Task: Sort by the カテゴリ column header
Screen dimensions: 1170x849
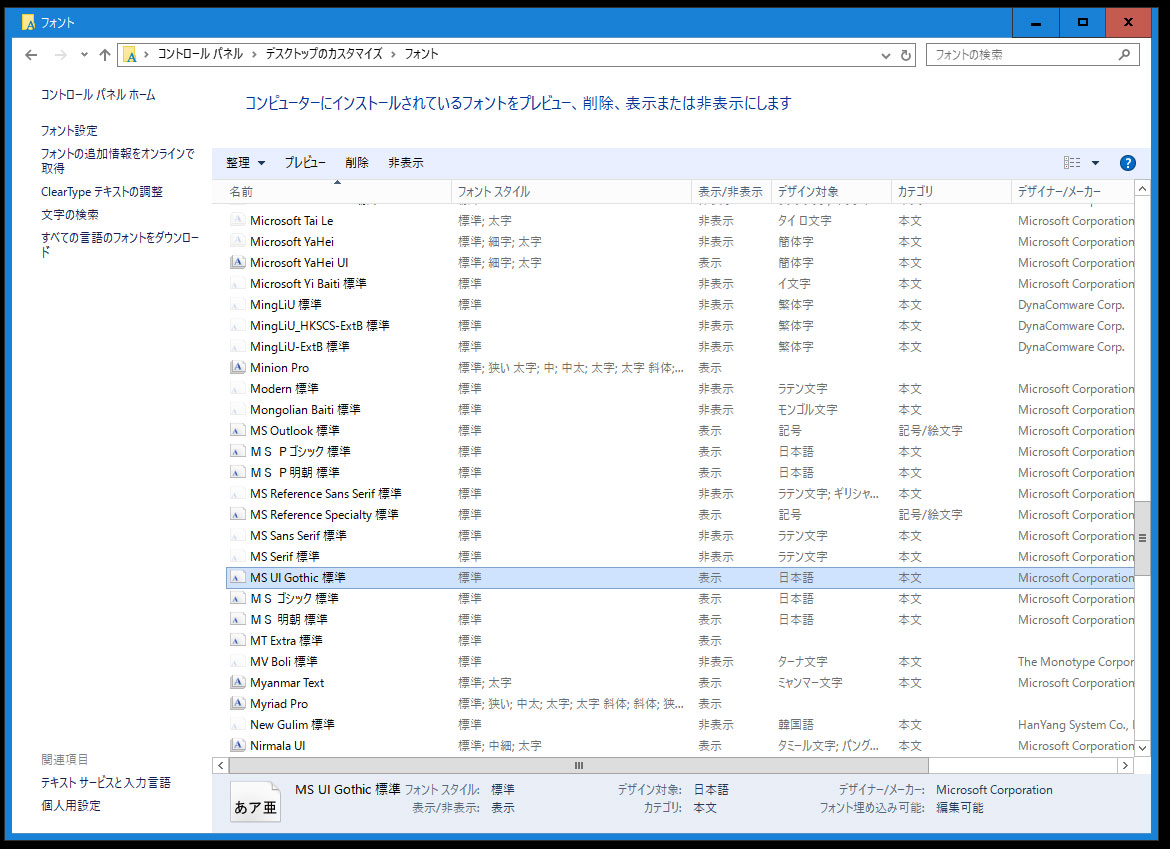Action: click(951, 192)
